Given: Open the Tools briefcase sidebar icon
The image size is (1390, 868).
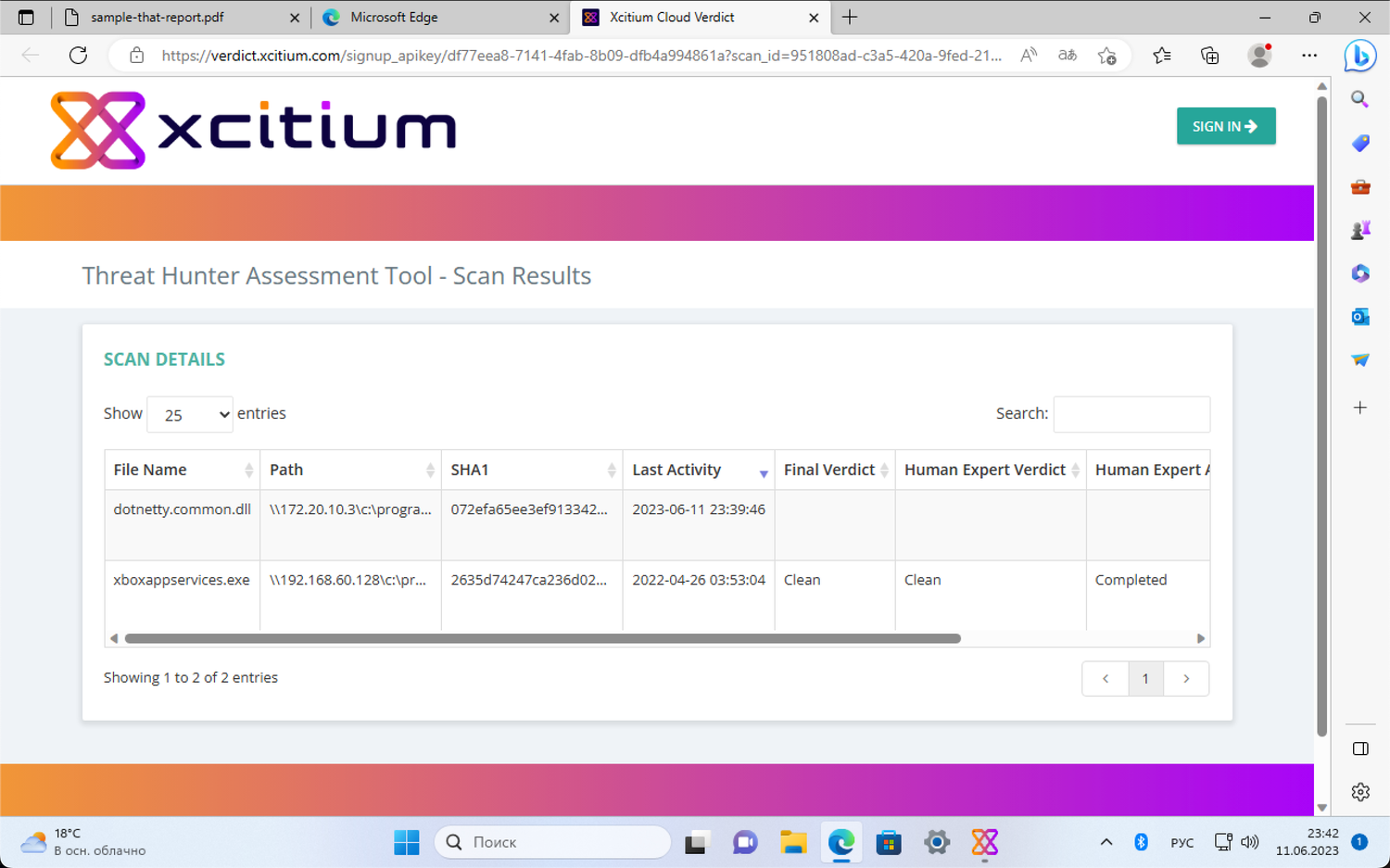Looking at the screenshot, I should [x=1359, y=187].
